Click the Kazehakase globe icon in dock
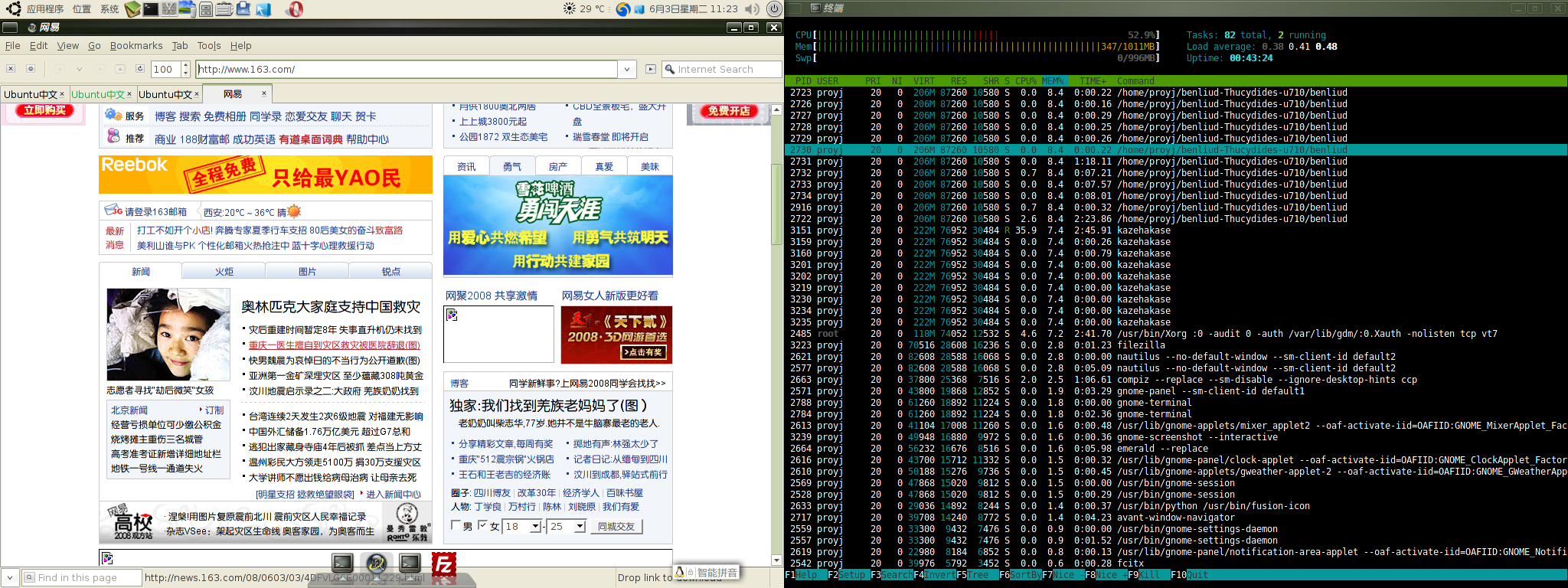This screenshot has width=1568, height=588. coord(376,564)
